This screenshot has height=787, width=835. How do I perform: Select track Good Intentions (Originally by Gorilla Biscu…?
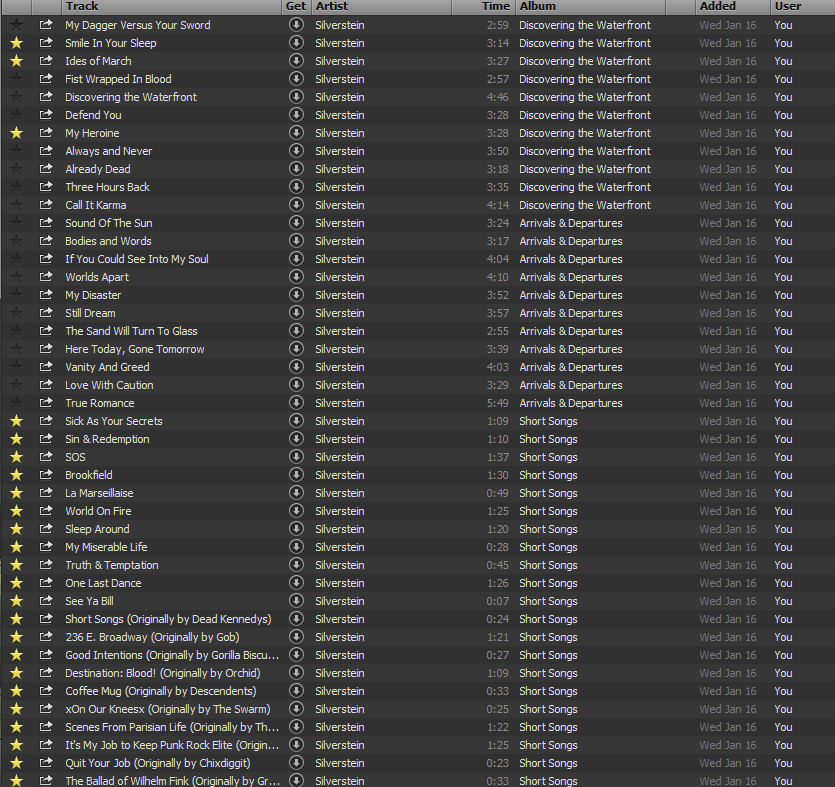(172, 655)
